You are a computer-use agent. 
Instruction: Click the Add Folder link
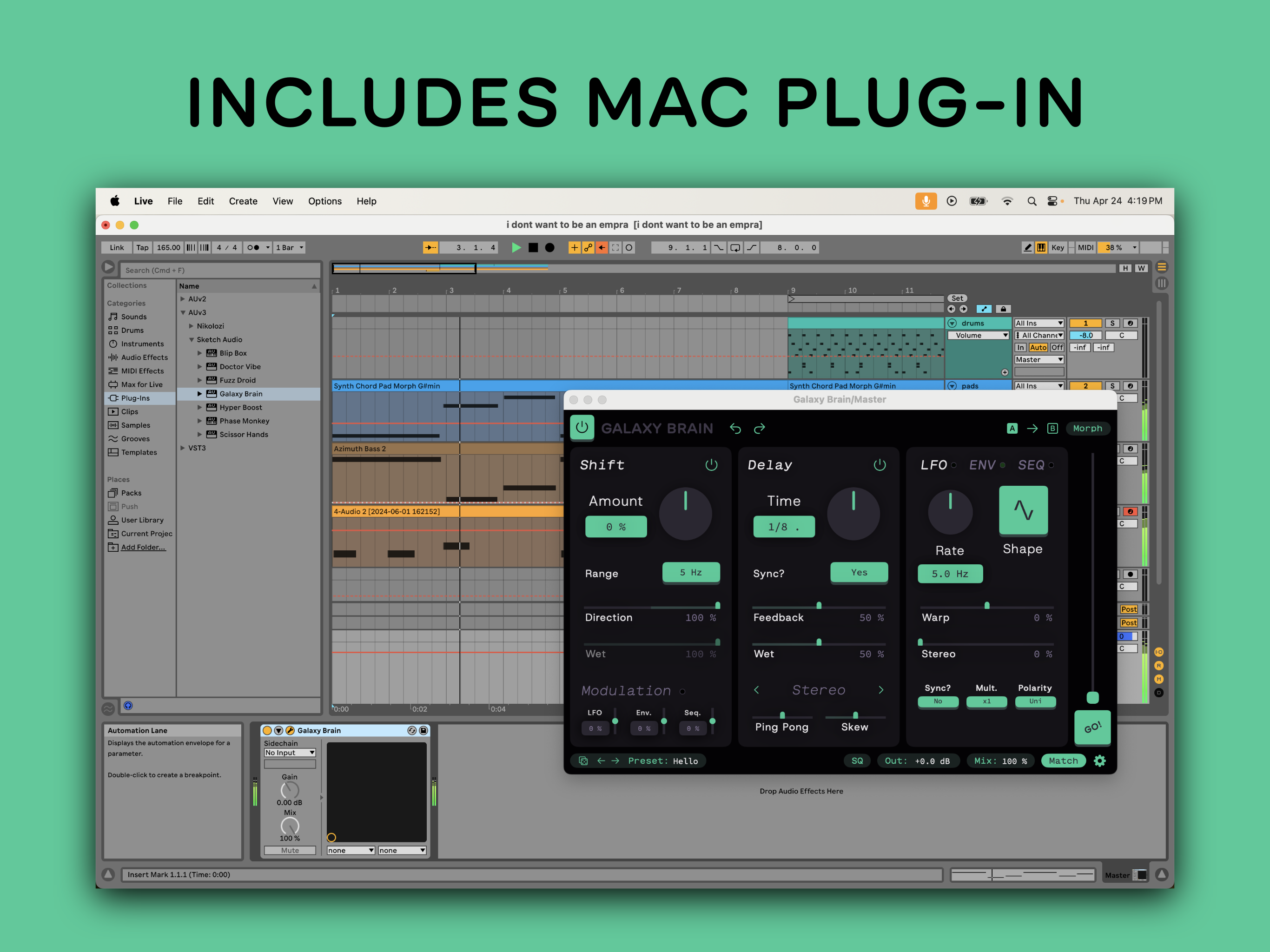pos(143,547)
